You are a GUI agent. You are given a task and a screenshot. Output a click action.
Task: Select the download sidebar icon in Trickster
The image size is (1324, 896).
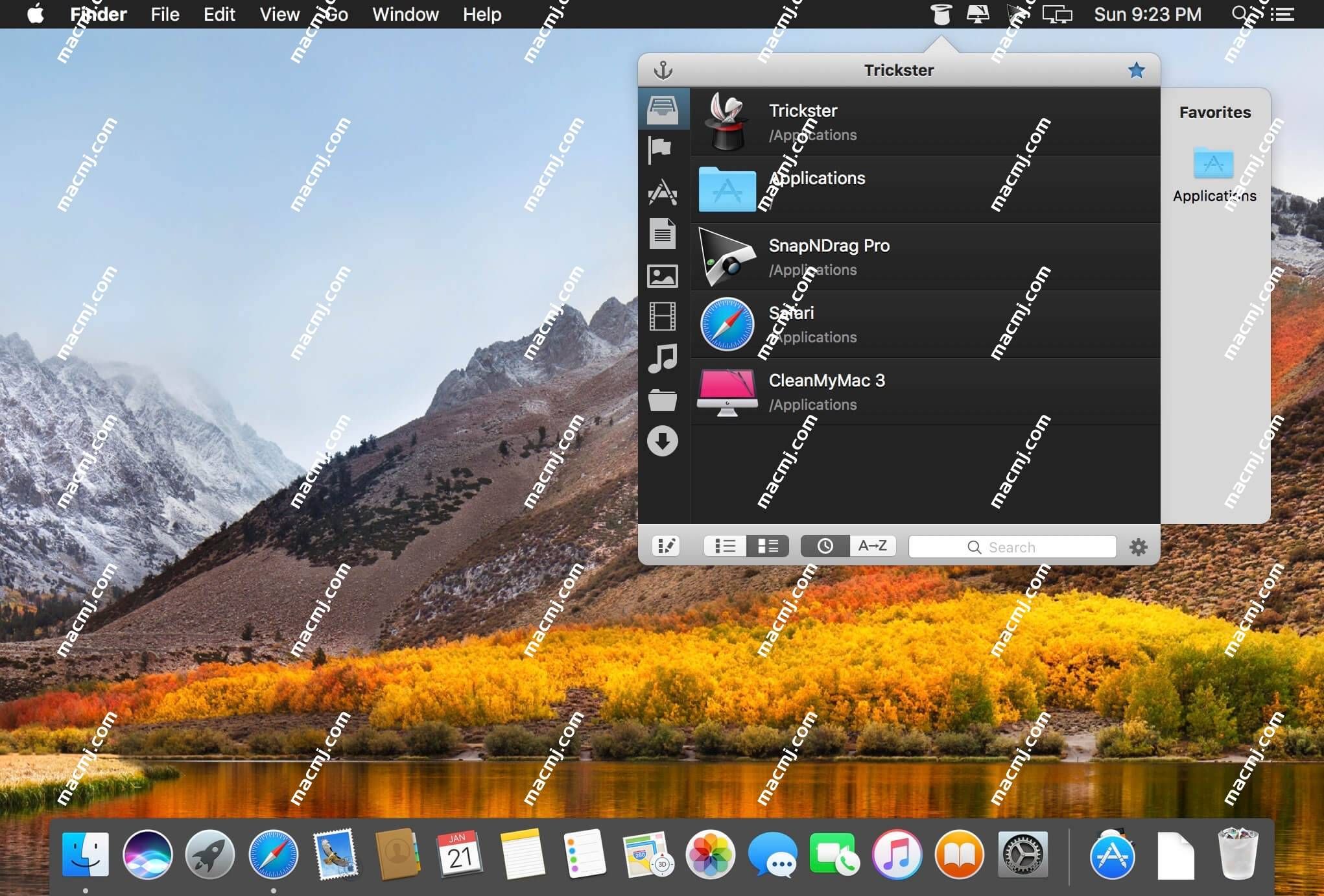[662, 441]
